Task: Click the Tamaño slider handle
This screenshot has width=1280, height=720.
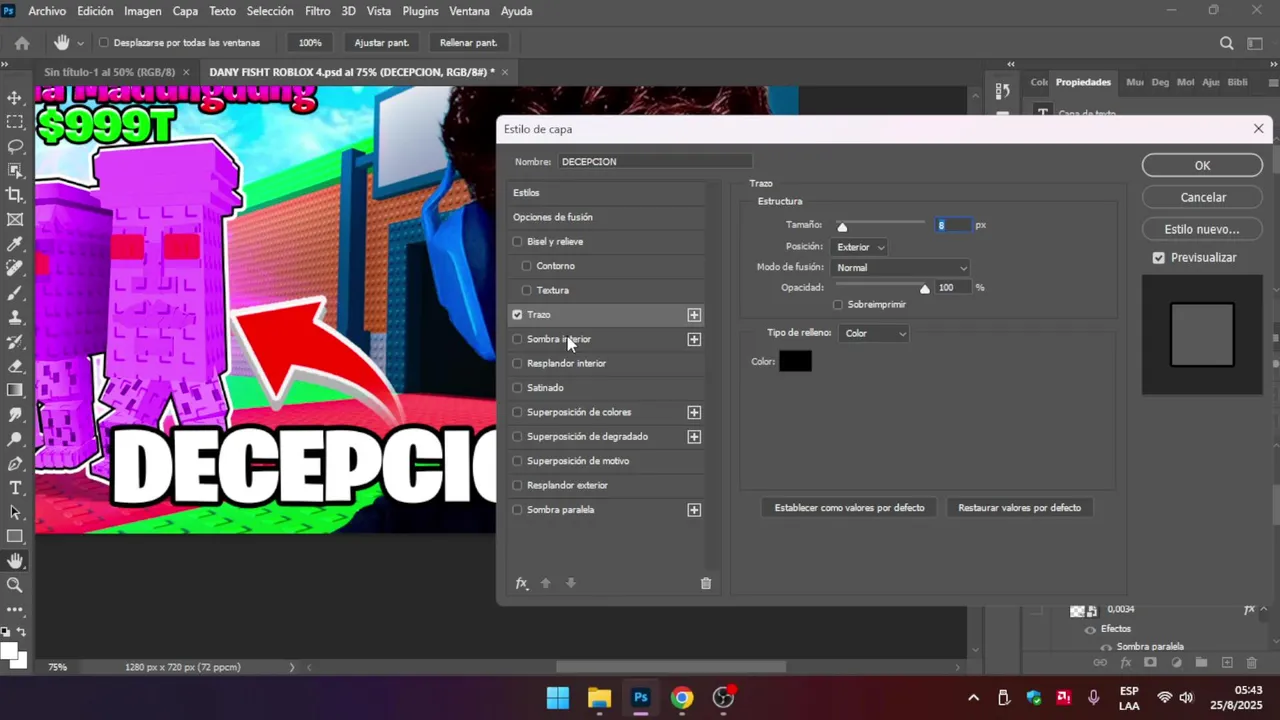Action: (x=842, y=228)
